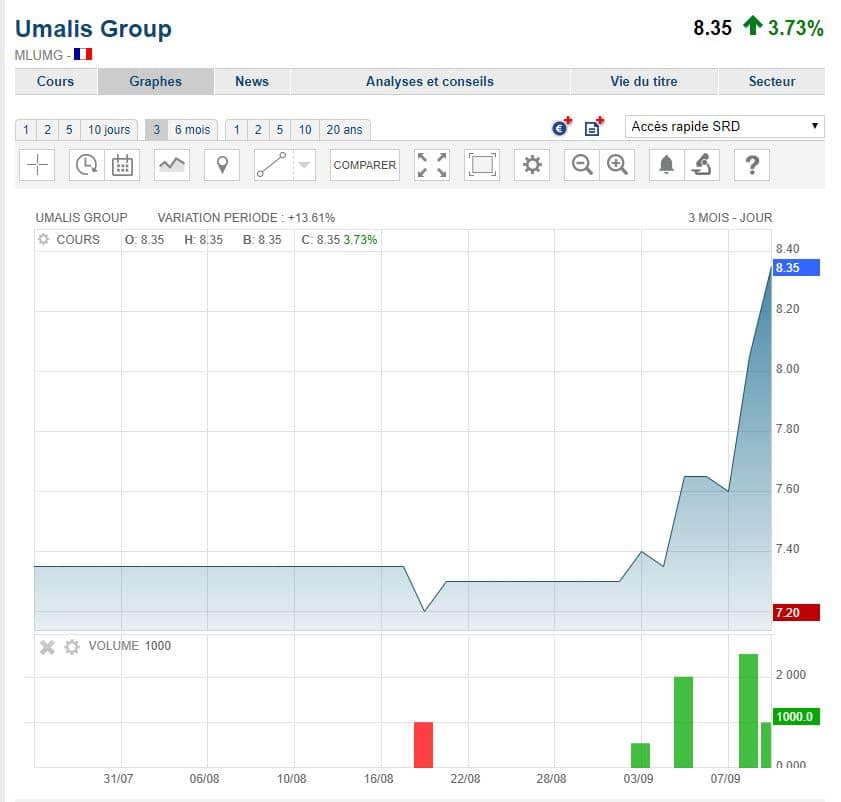Zoom out with magnifier minus
The image size is (841, 802).
click(582, 165)
